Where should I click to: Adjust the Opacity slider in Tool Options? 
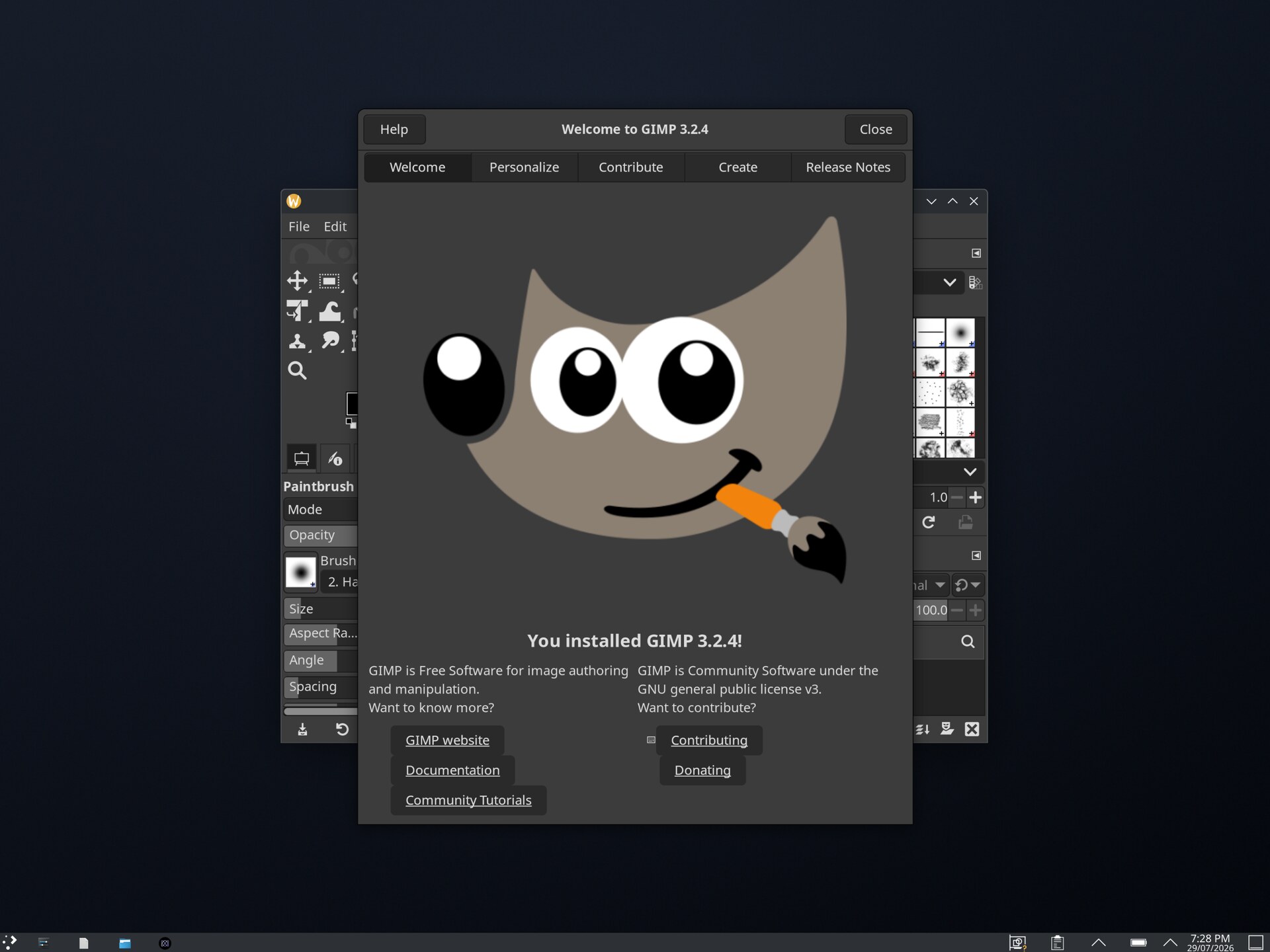321,535
